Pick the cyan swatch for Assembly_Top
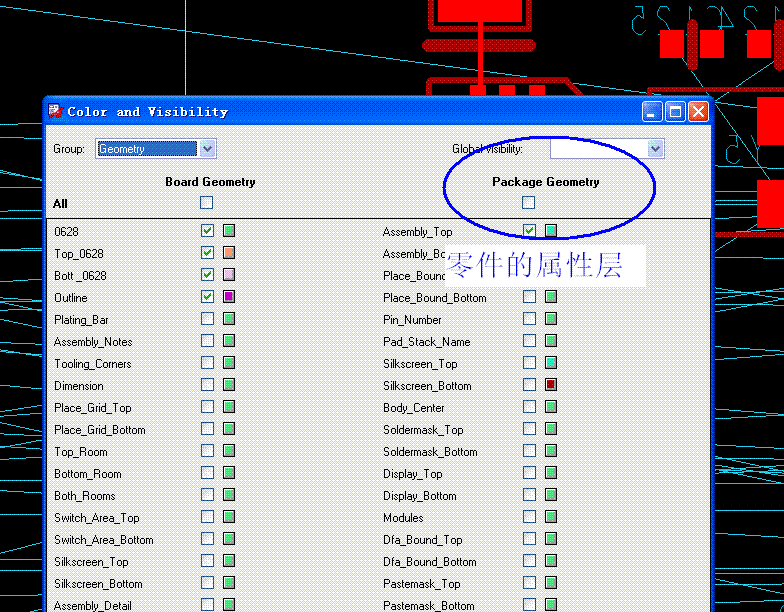Screen dimensions: 784x612 tap(551, 230)
